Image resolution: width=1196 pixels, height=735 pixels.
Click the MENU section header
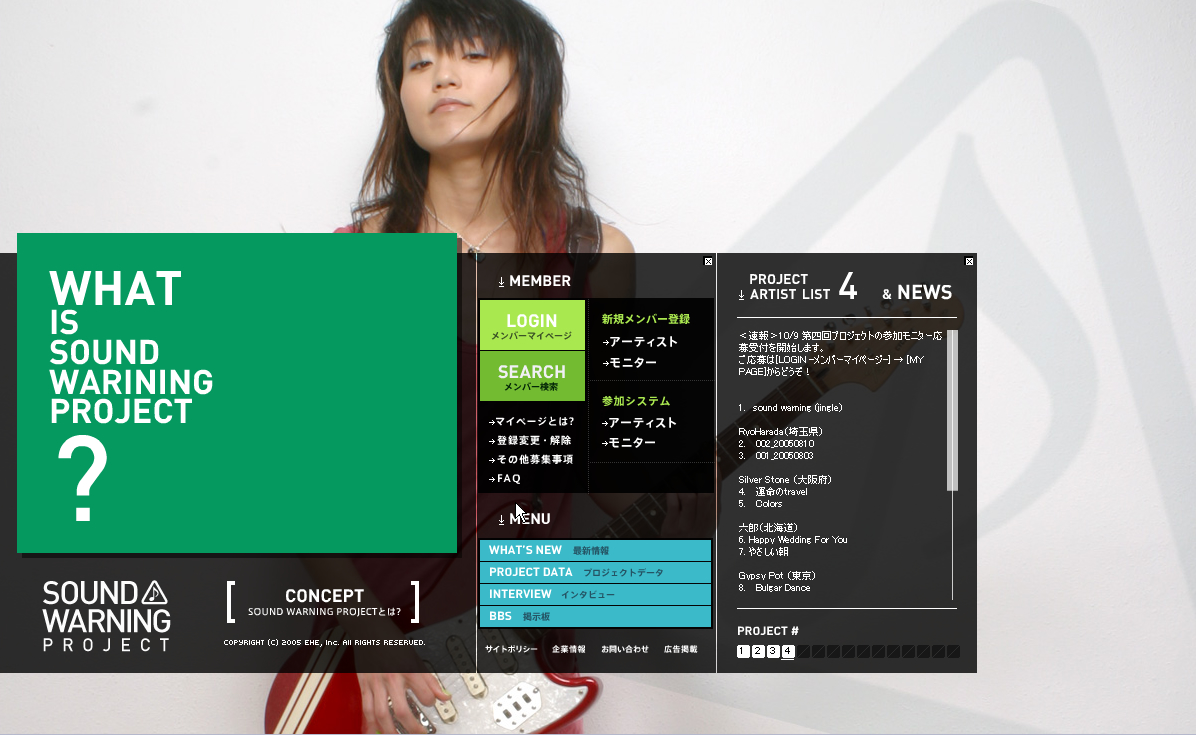(x=524, y=519)
